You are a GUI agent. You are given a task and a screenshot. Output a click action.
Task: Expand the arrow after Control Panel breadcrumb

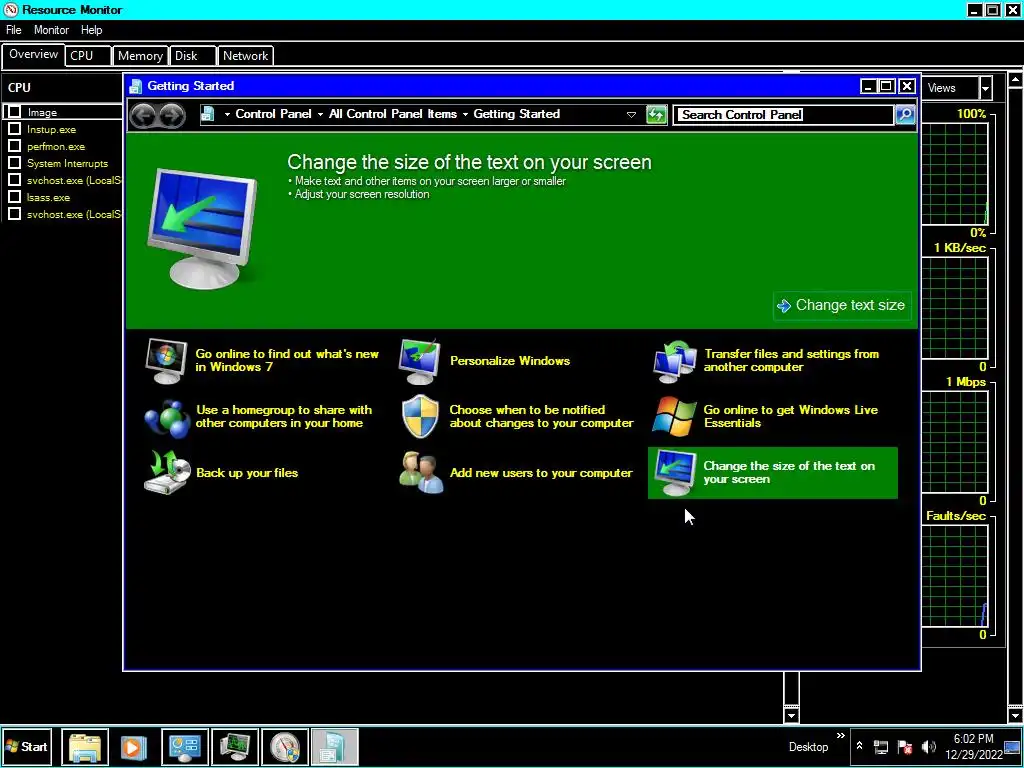(320, 114)
